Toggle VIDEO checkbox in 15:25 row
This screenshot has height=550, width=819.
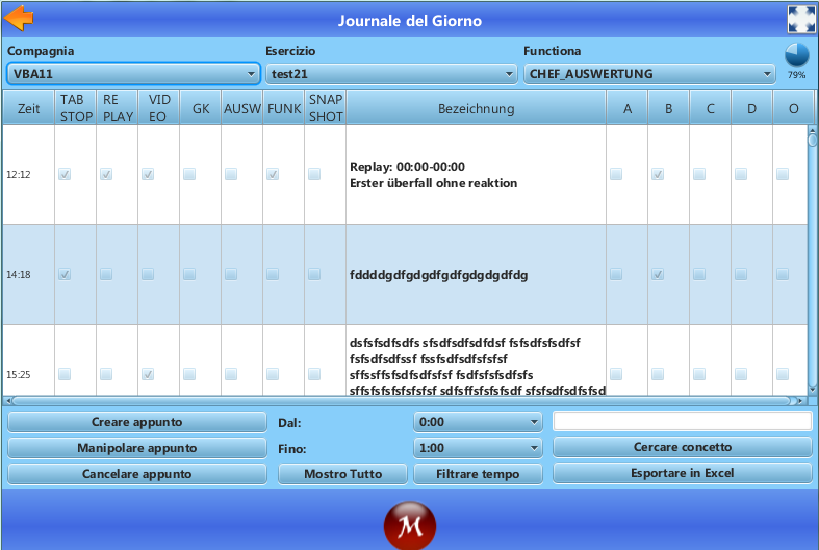148,374
